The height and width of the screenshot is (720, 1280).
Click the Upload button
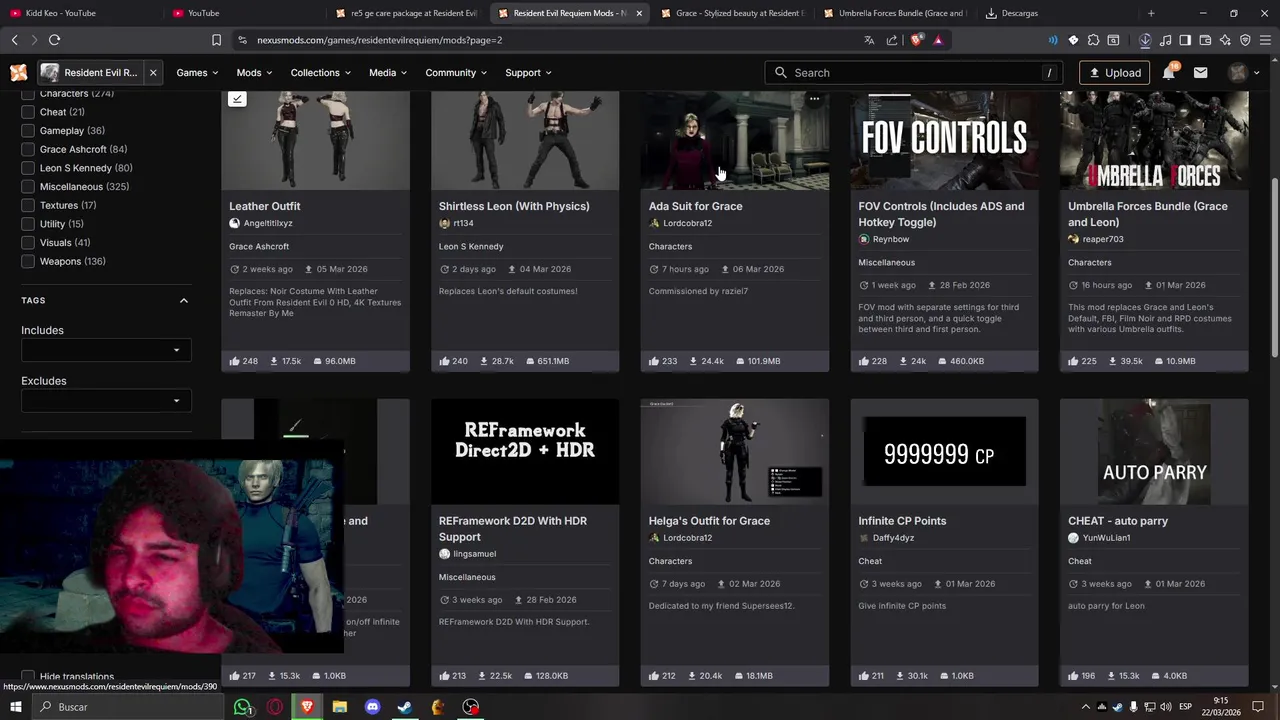pyautogui.click(x=1115, y=73)
